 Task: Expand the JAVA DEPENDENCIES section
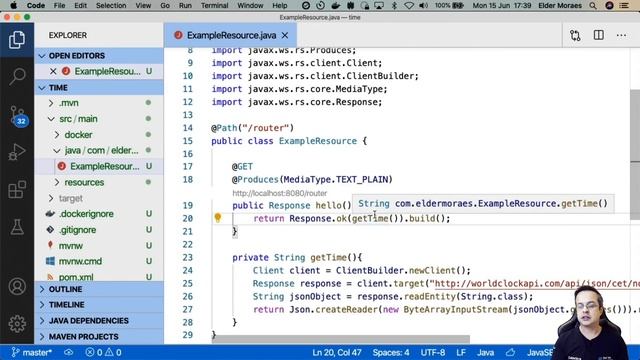pyautogui.click(x=99, y=321)
